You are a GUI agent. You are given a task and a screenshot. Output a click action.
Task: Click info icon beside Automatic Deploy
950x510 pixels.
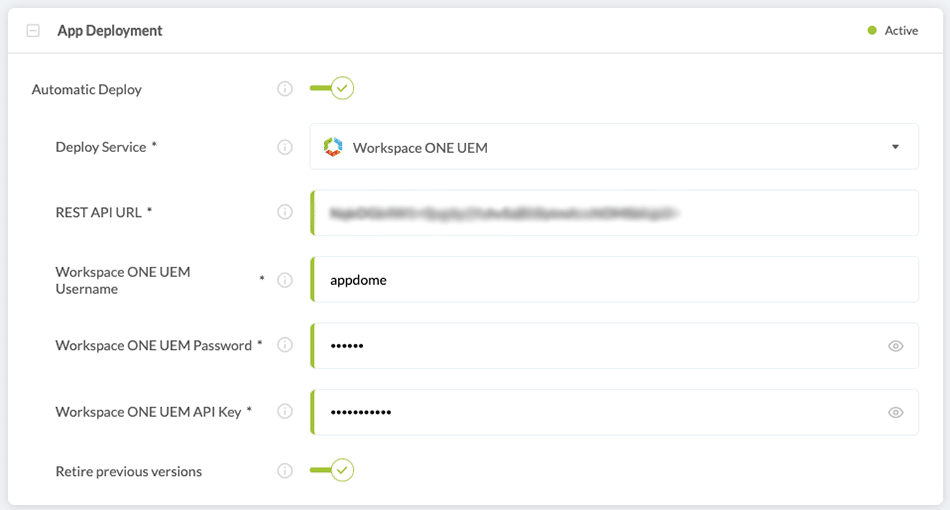(285, 89)
